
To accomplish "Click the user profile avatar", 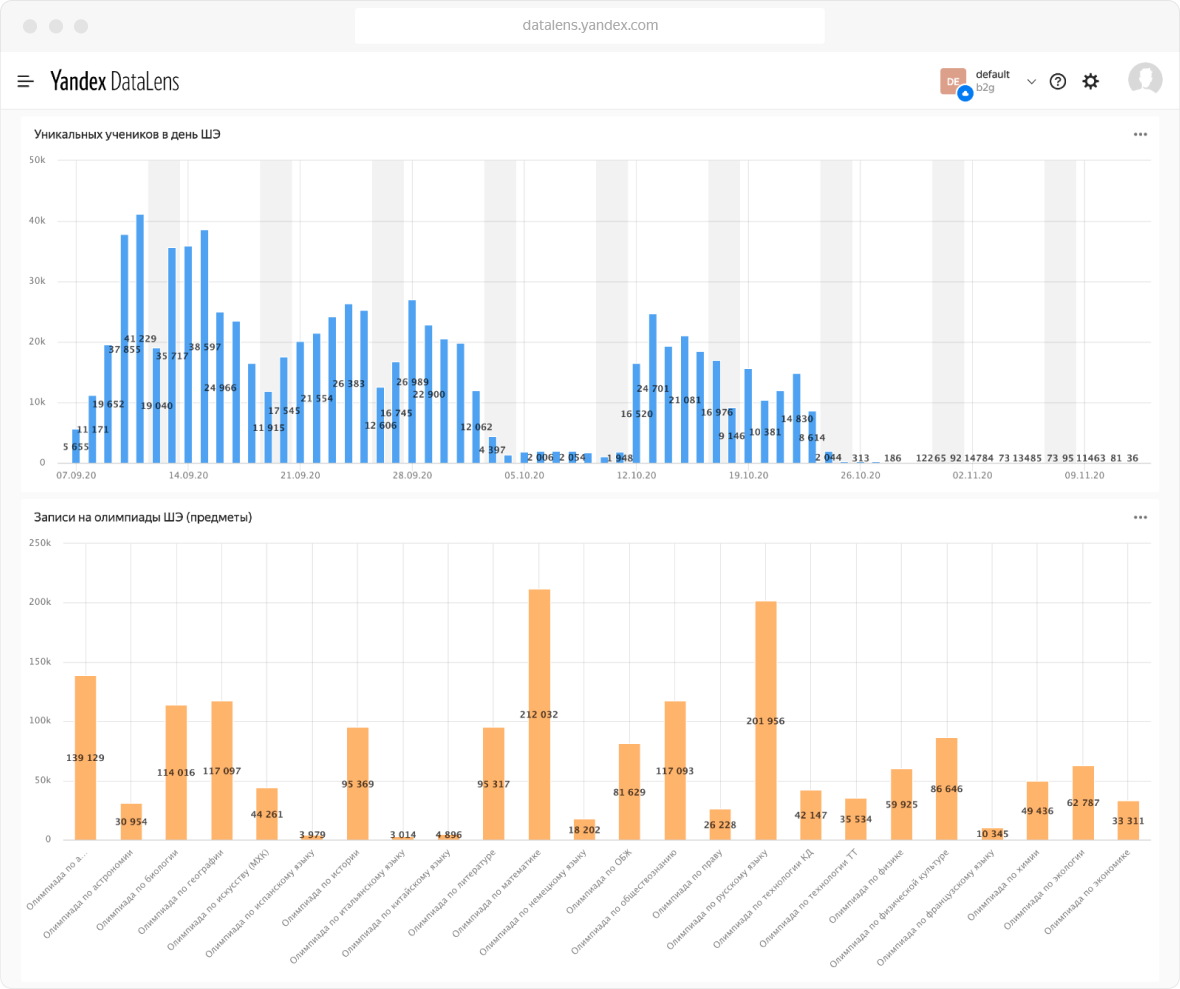I will pyautogui.click(x=1145, y=80).
